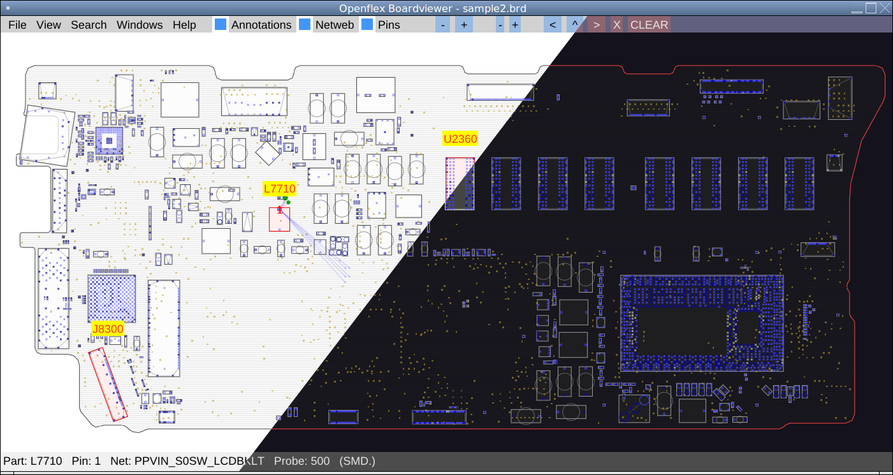This screenshot has height=475, width=893.
Task: Open the Search menu
Action: pos(89,24)
